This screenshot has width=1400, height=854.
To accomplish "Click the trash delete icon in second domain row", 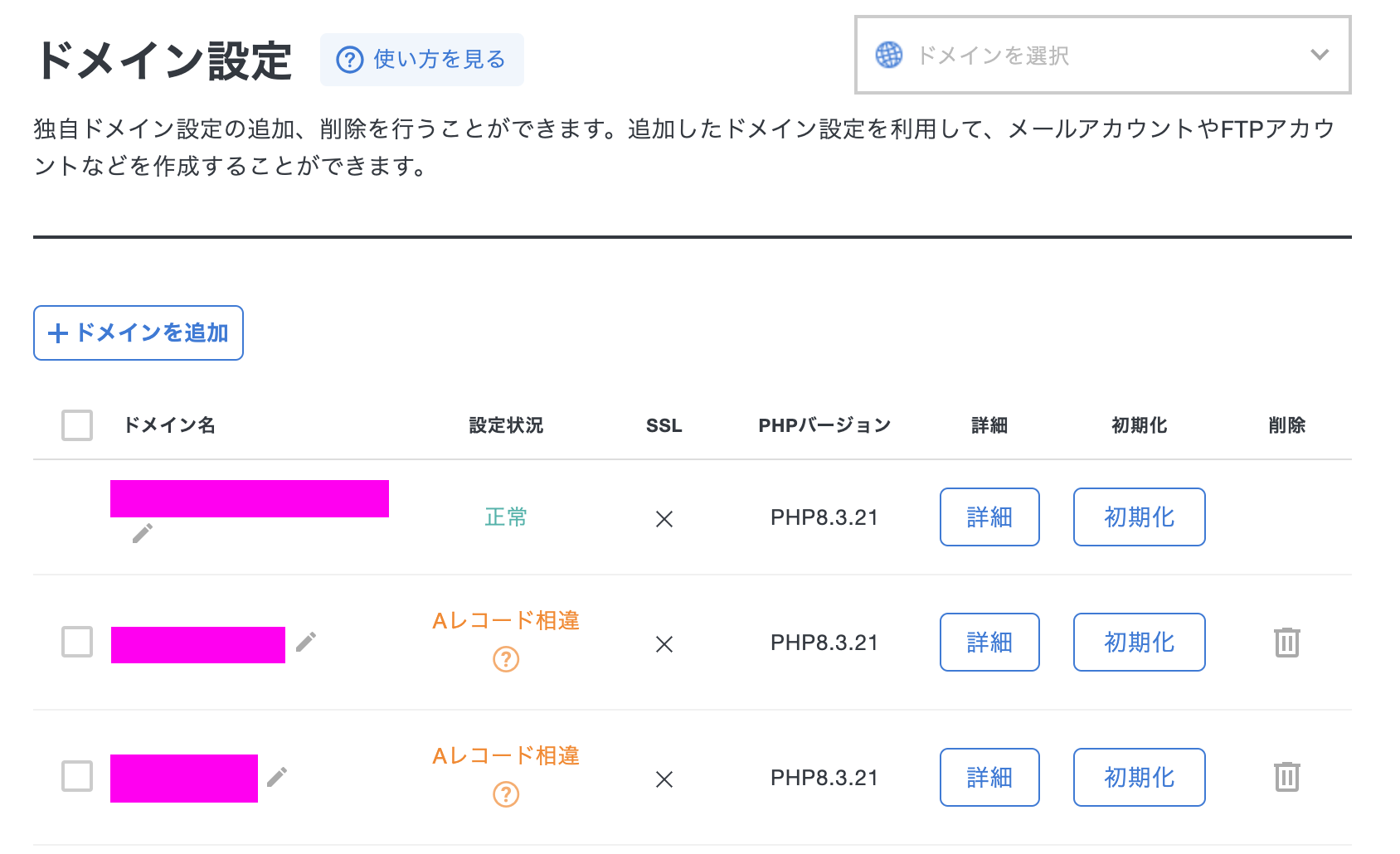I will coord(1286,643).
